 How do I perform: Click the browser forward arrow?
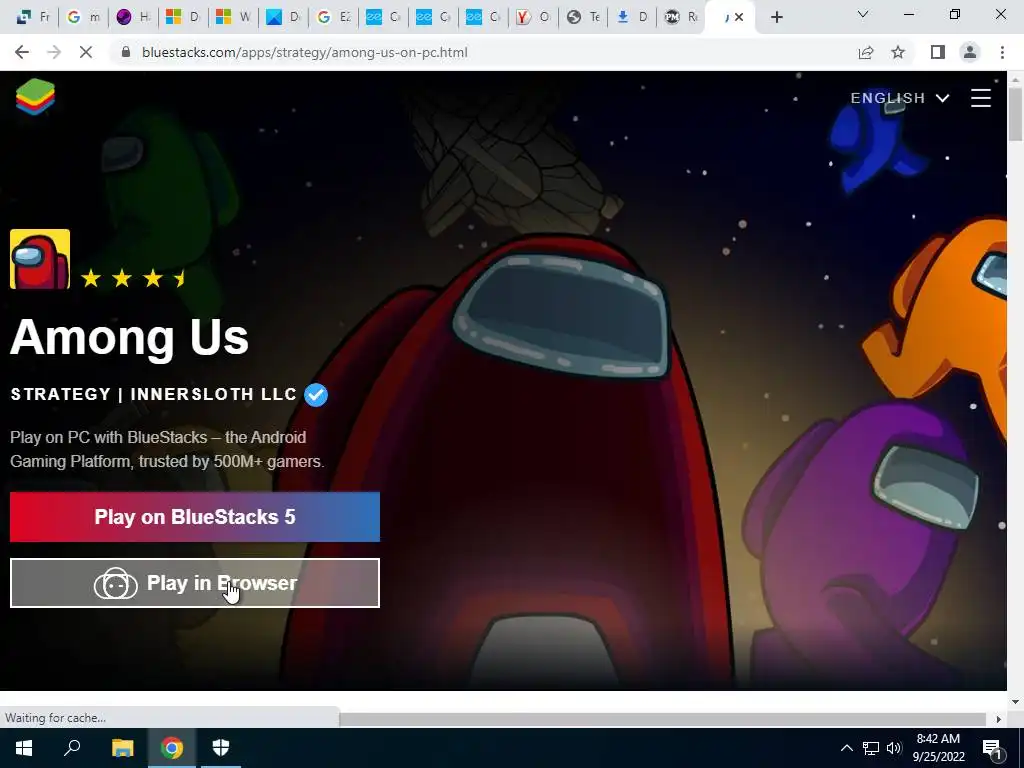click(54, 52)
